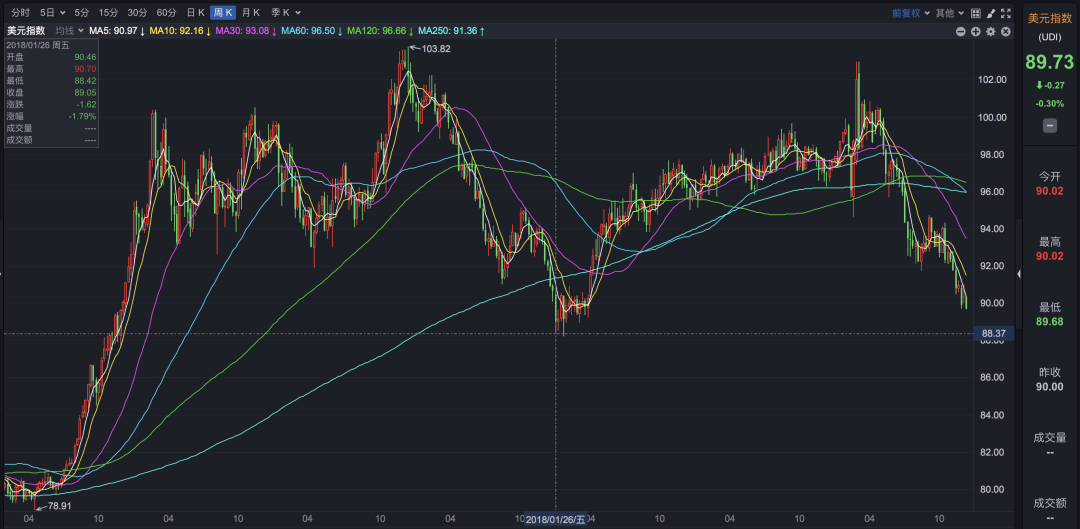The height and width of the screenshot is (529, 1080).
Task: Switch to the 月K chart tab
Action: click(x=251, y=13)
